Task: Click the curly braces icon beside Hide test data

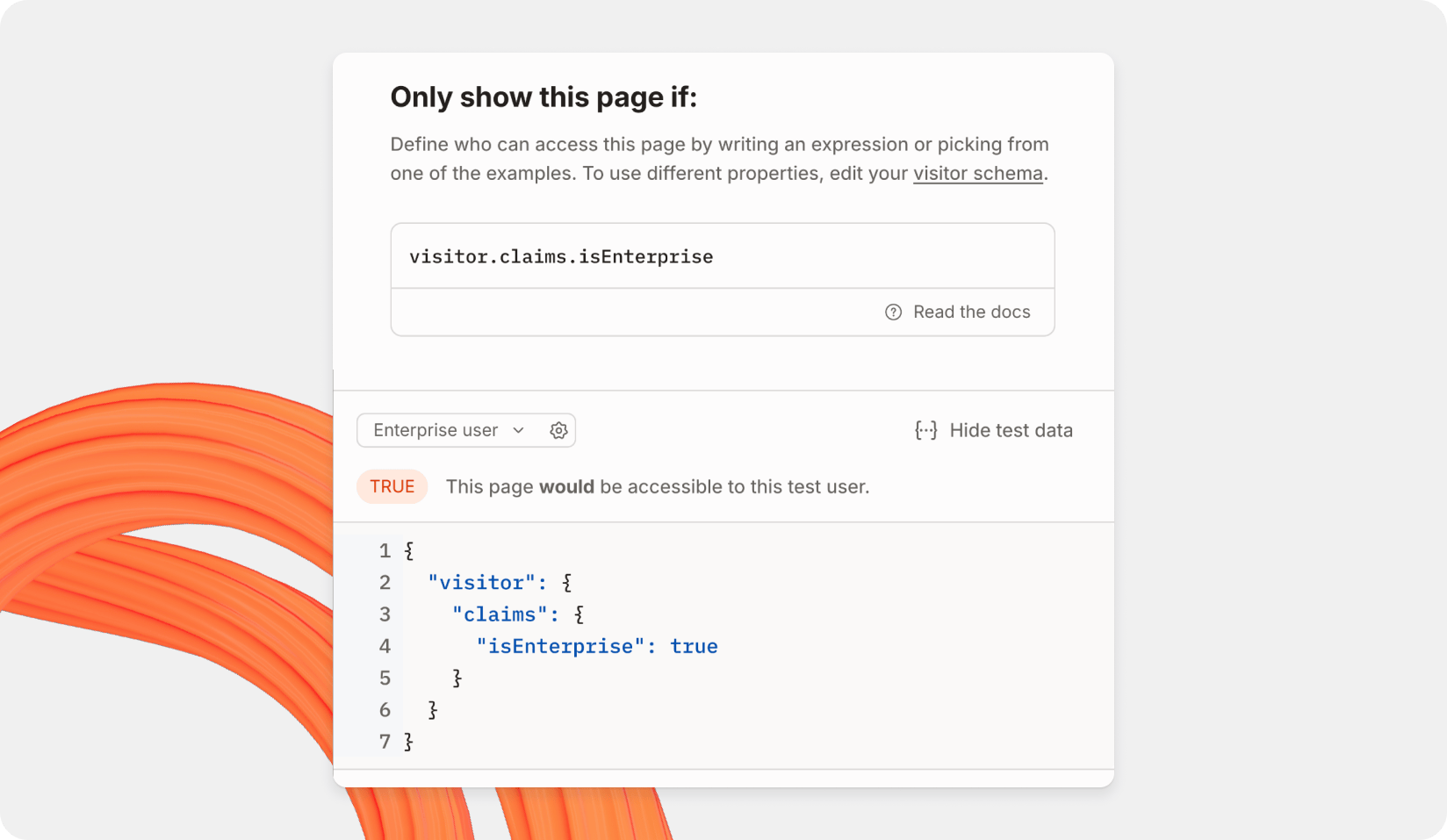Action: [925, 430]
